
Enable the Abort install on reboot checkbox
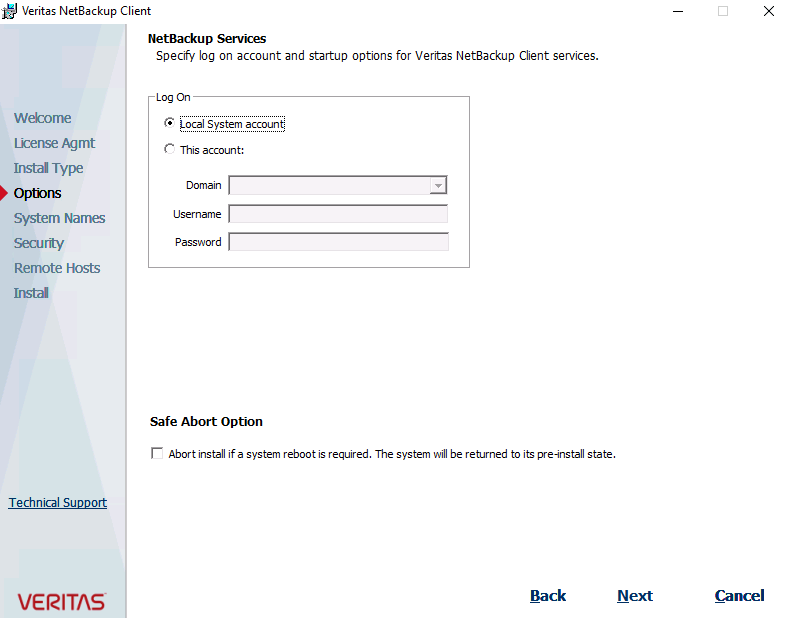click(x=157, y=454)
